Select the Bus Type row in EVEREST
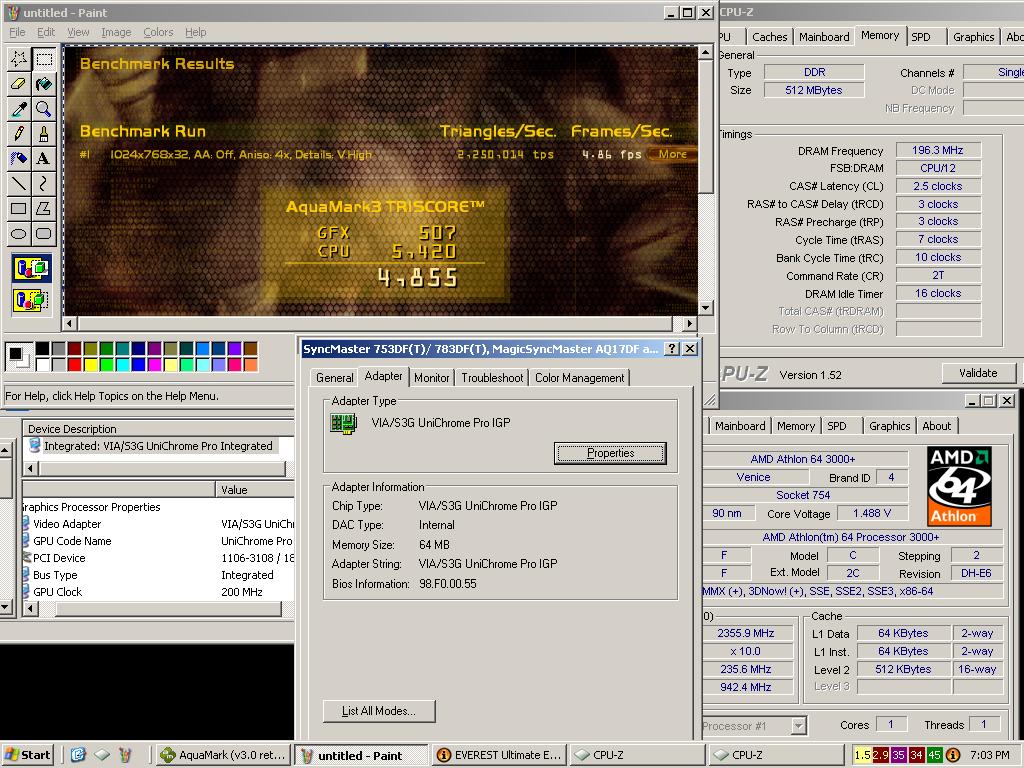Screen dimensions: 1024x768 (x=157, y=575)
